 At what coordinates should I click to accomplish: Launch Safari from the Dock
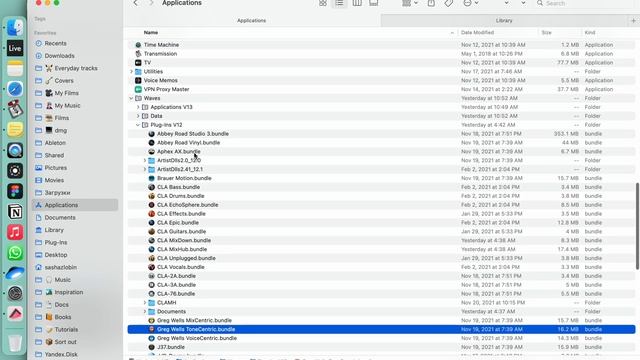click(x=15, y=89)
